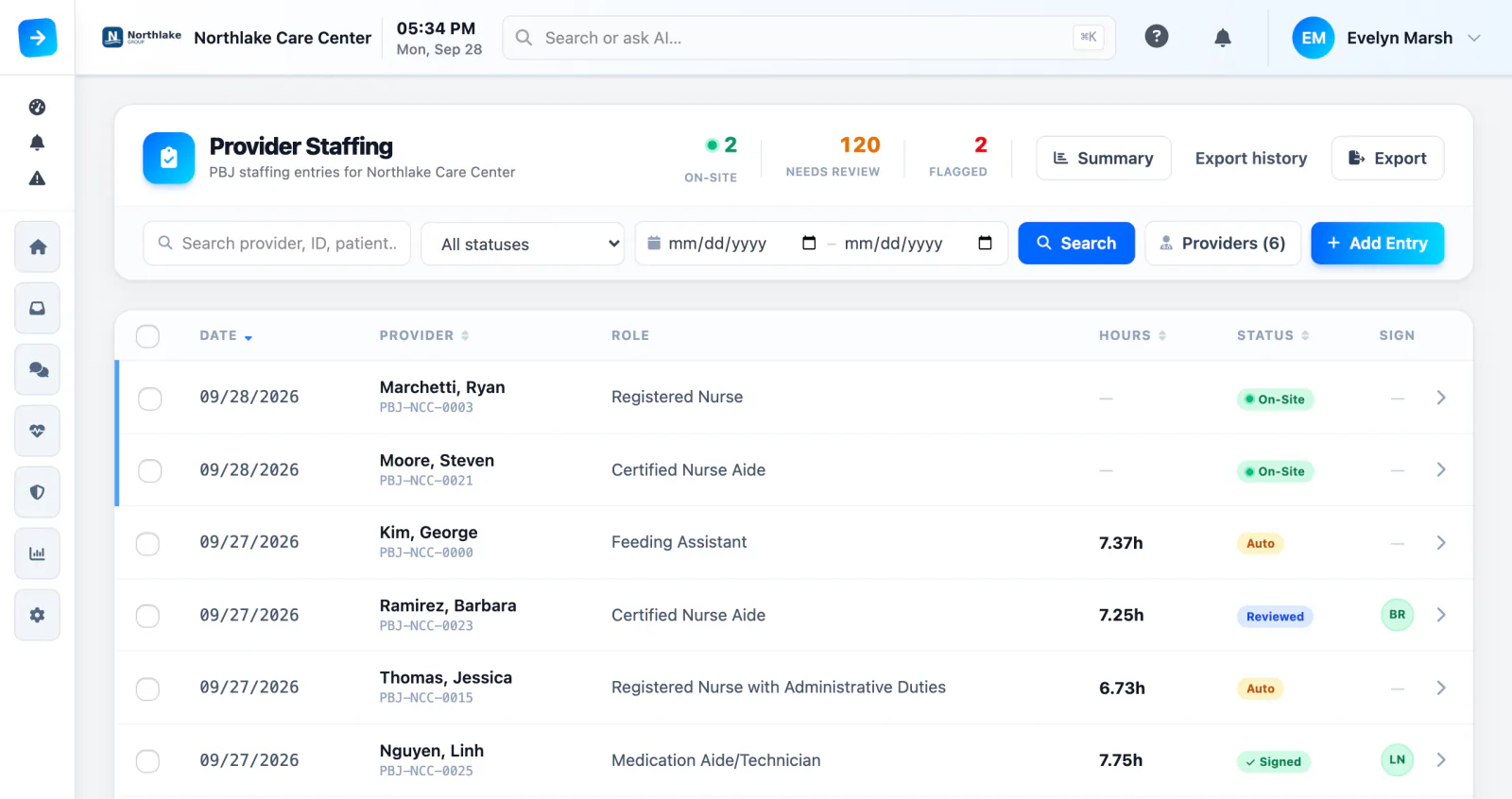This screenshot has width=1512, height=799.
Task: Open the Providers (6) button
Action: (x=1223, y=243)
